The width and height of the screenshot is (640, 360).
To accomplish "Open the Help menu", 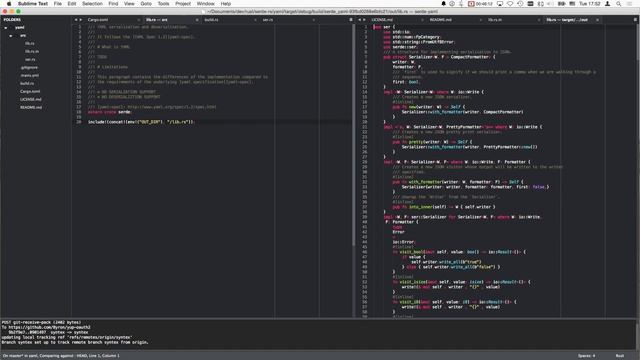I will tap(226, 4).
